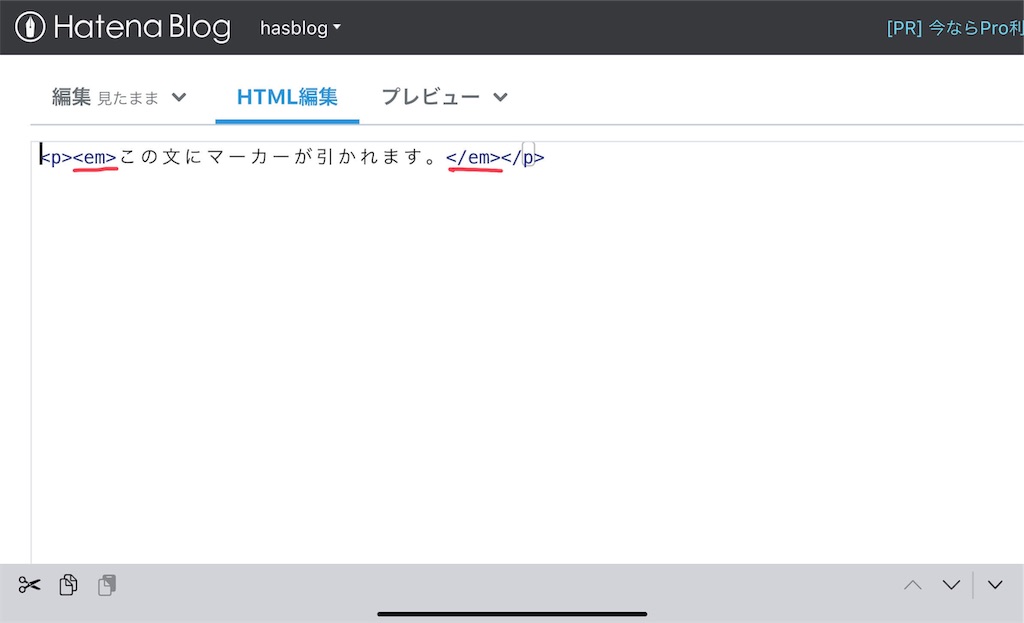
Task: Open the hasblog account dropdown
Action: [x=300, y=28]
